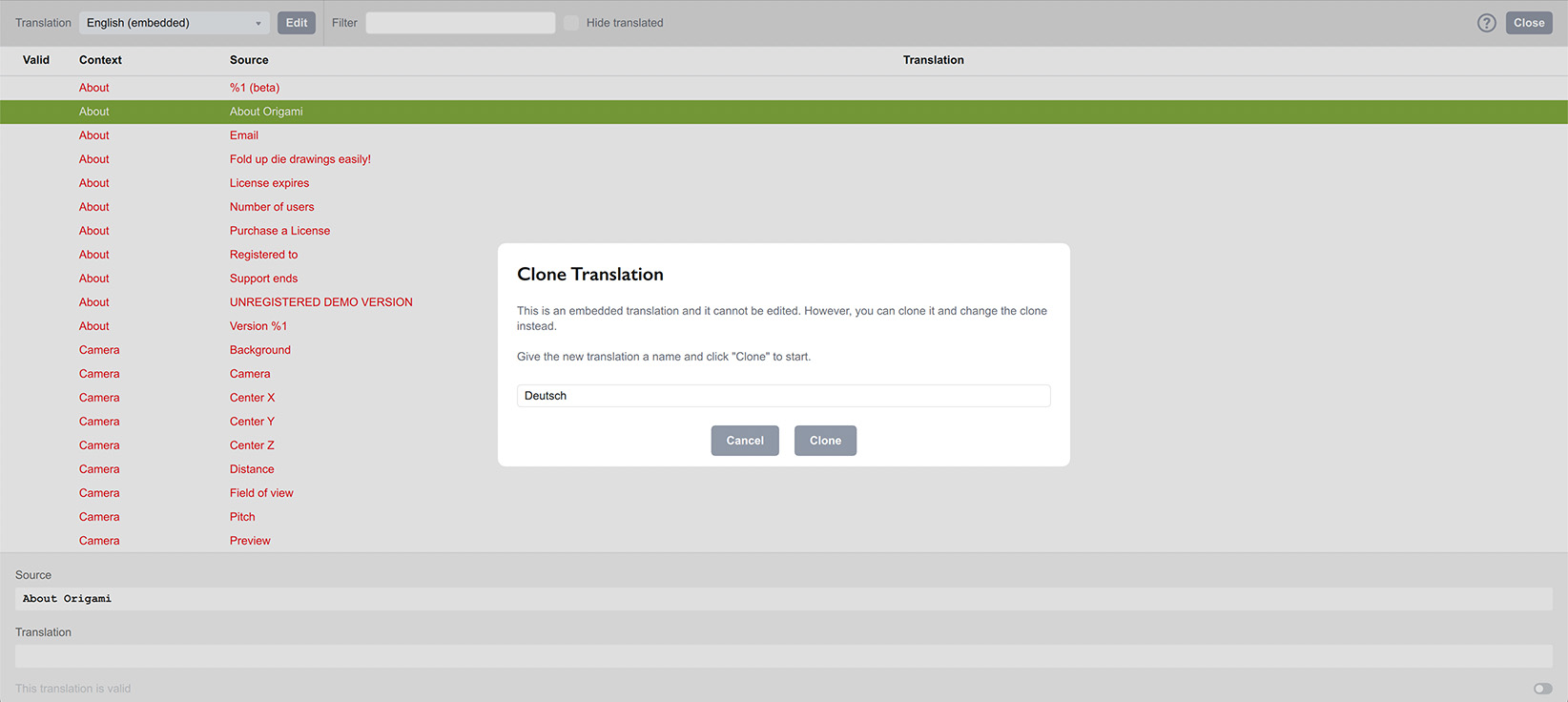Toggle the translation valid switch
The width and height of the screenshot is (1568, 702).
pos(1542,689)
